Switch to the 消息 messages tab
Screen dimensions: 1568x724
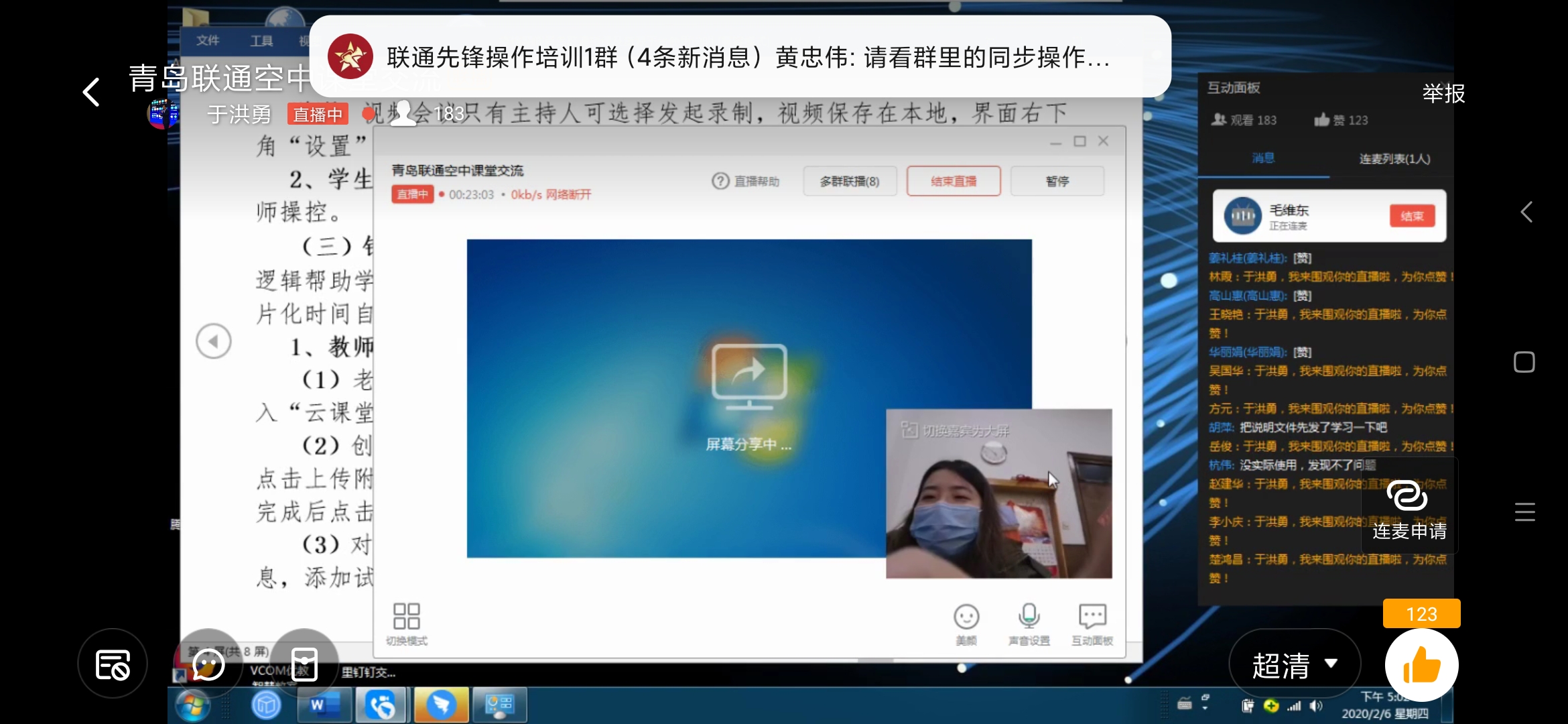[1263, 158]
